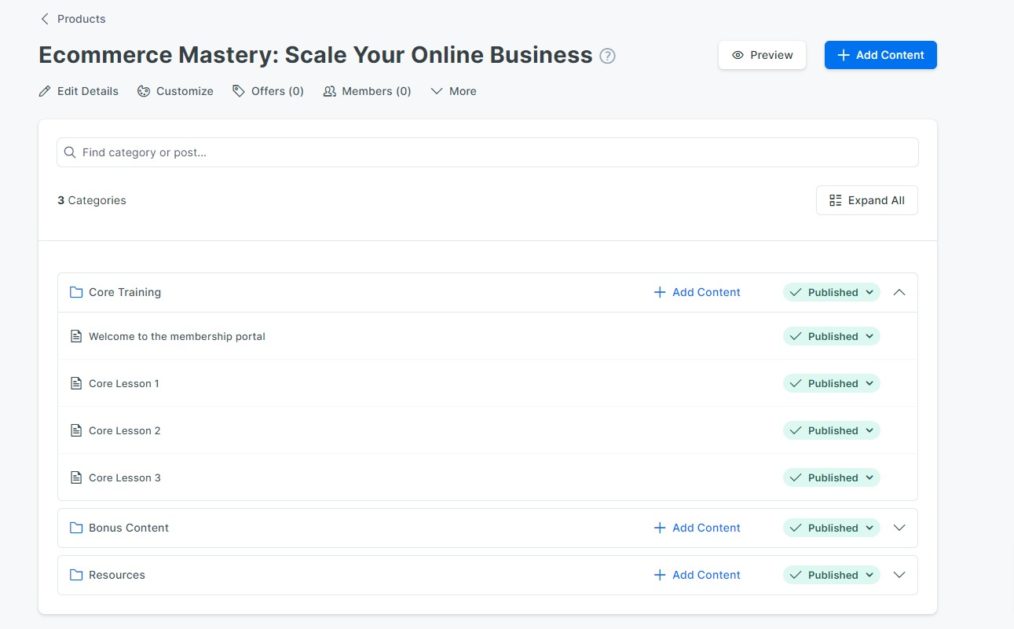
Task: Click the Core Training folder icon
Action: pyautogui.click(x=76, y=292)
